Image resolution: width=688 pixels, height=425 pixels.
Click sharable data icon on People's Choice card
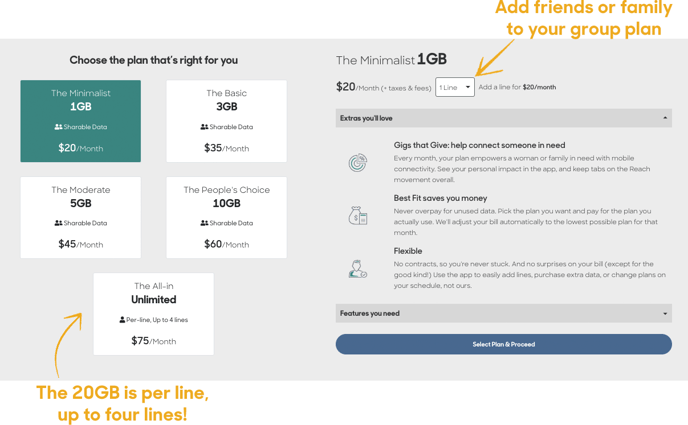pyautogui.click(x=204, y=223)
